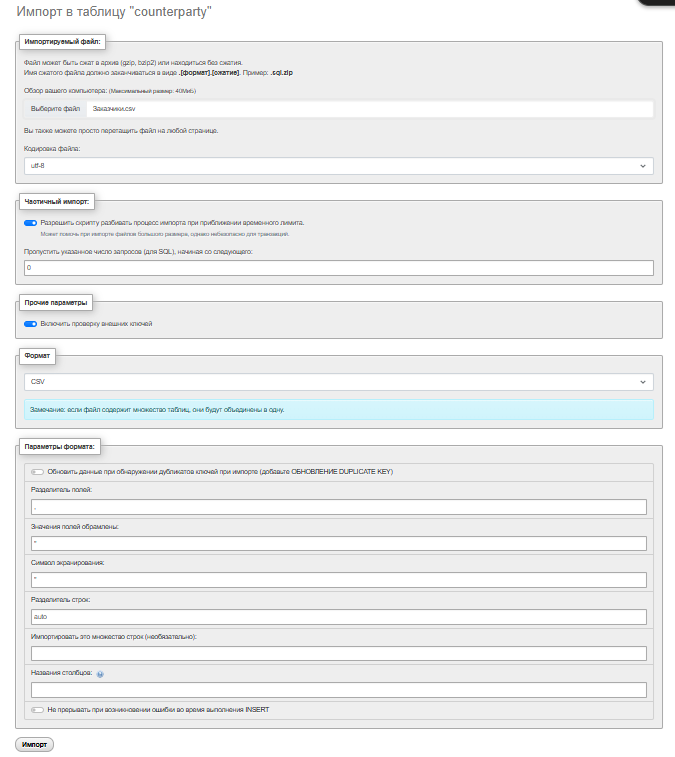Disable the toggle allowing script to split import
This screenshot has height=757, width=675.
pos(31,223)
